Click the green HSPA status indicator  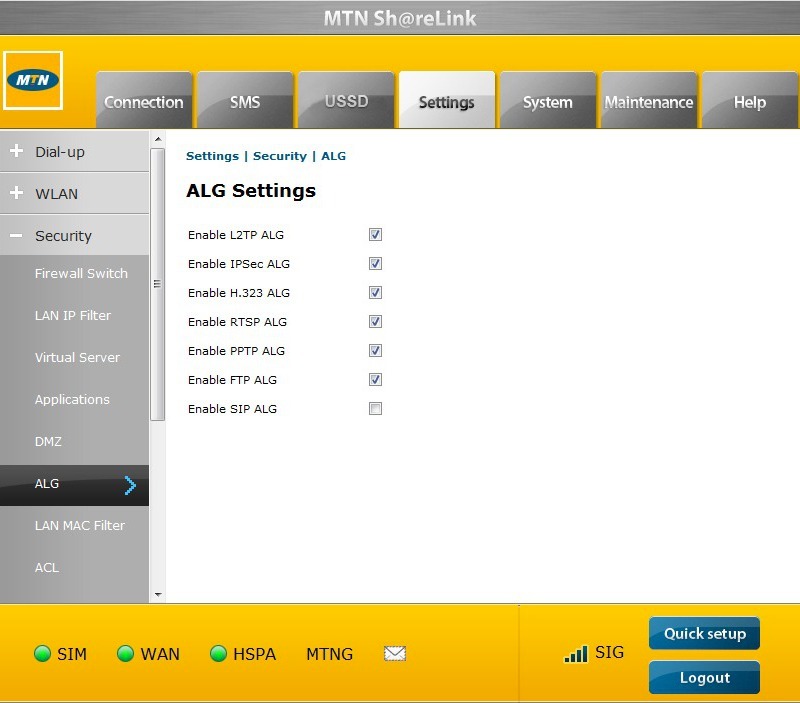[217, 654]
